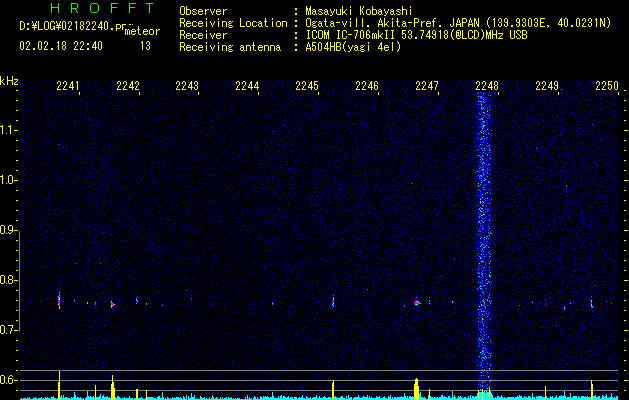Image resolution: width=629 pixels, height=400 pixels.
Task: Click the 'Receiving antenna' label
Action: pos(230,47)
